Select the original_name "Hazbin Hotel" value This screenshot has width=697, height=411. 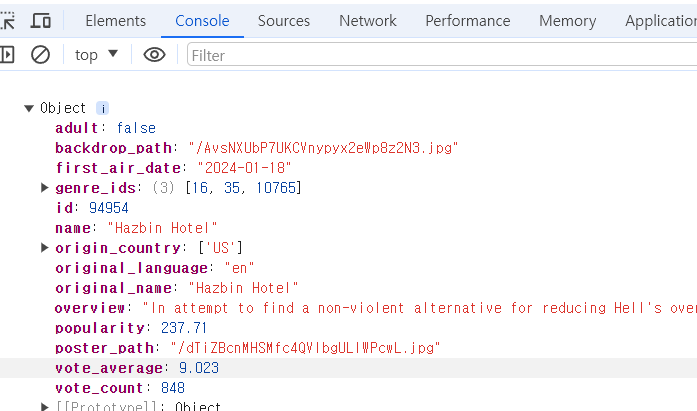[x=243, y=288]
